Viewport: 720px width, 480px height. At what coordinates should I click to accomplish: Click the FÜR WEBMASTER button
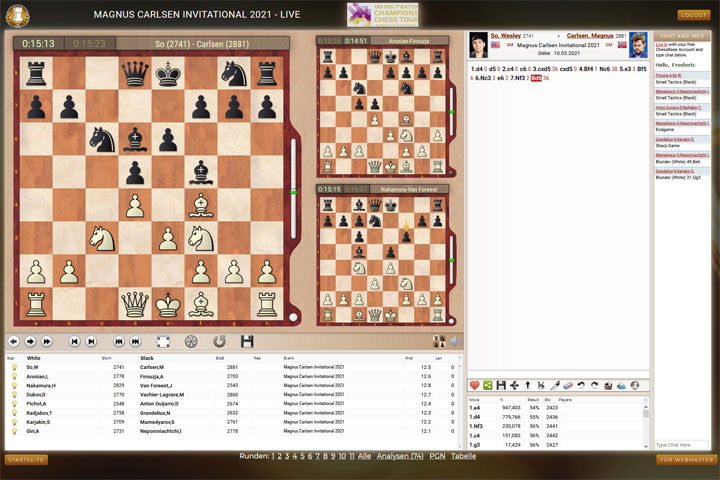[686, 460]
